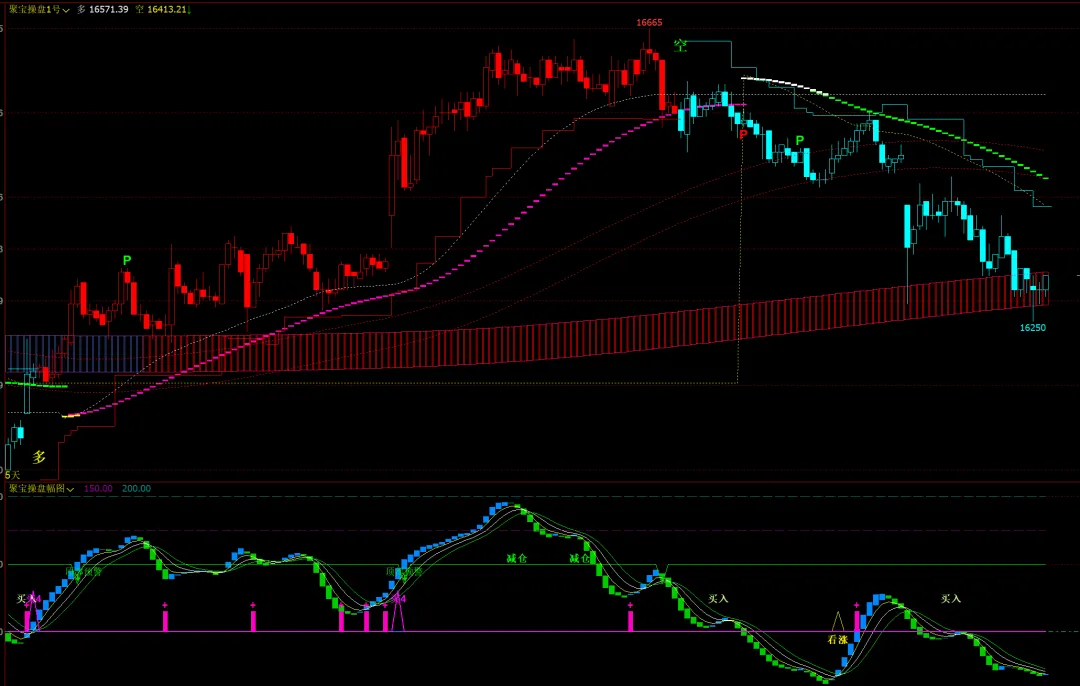The image size is (1080, 686).
Task: Select the tall red candlestick under 16665
Action: click(x=663, y=85)
